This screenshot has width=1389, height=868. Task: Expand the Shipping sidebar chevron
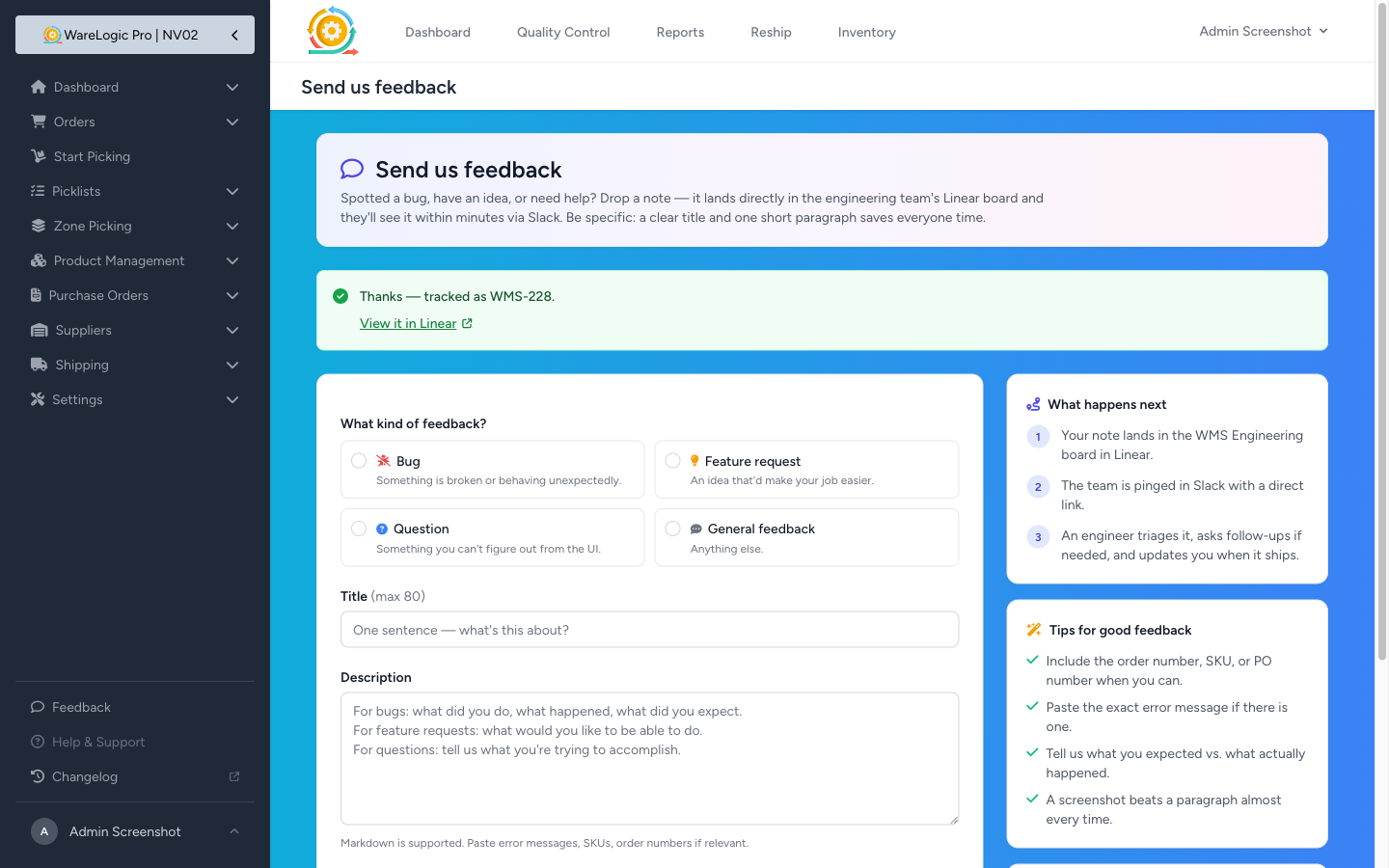(232, 365)
